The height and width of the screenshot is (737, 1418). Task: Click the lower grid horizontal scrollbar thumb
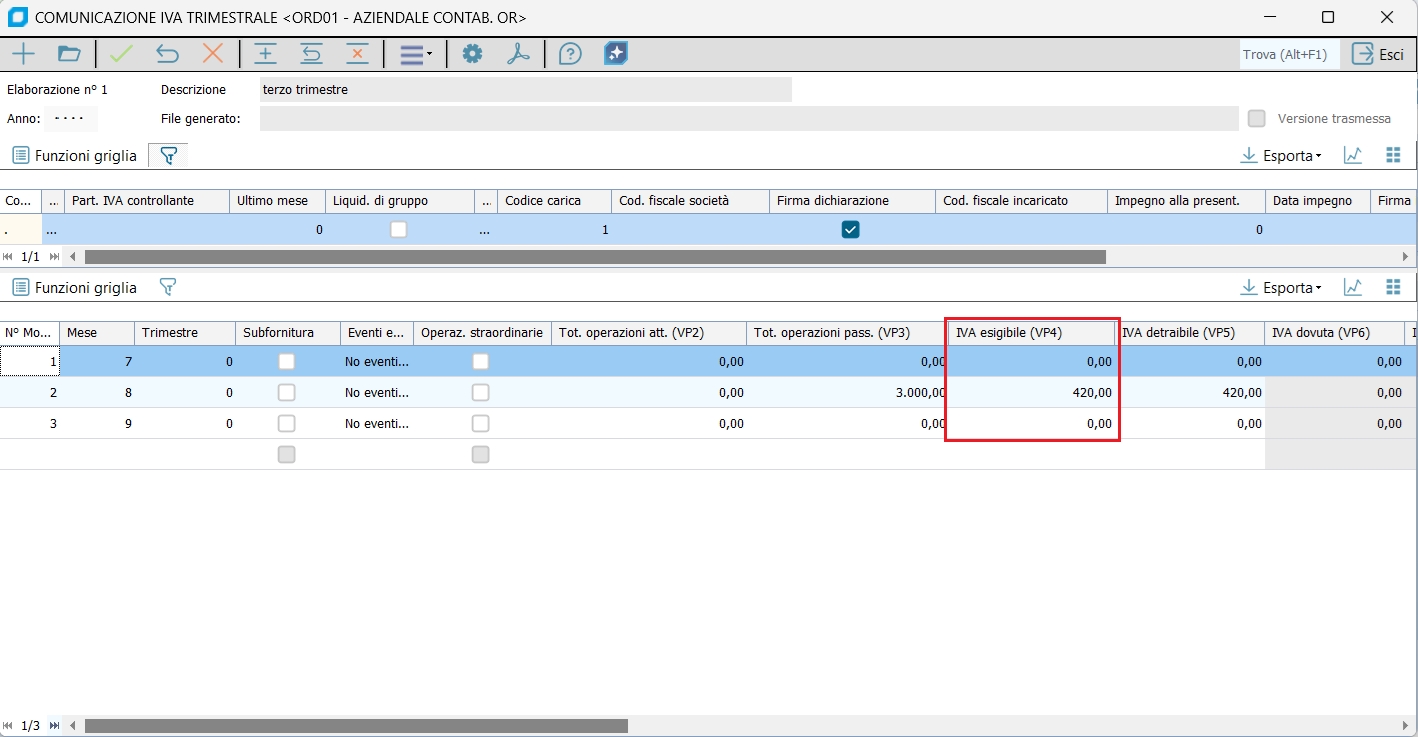[355, 726]
